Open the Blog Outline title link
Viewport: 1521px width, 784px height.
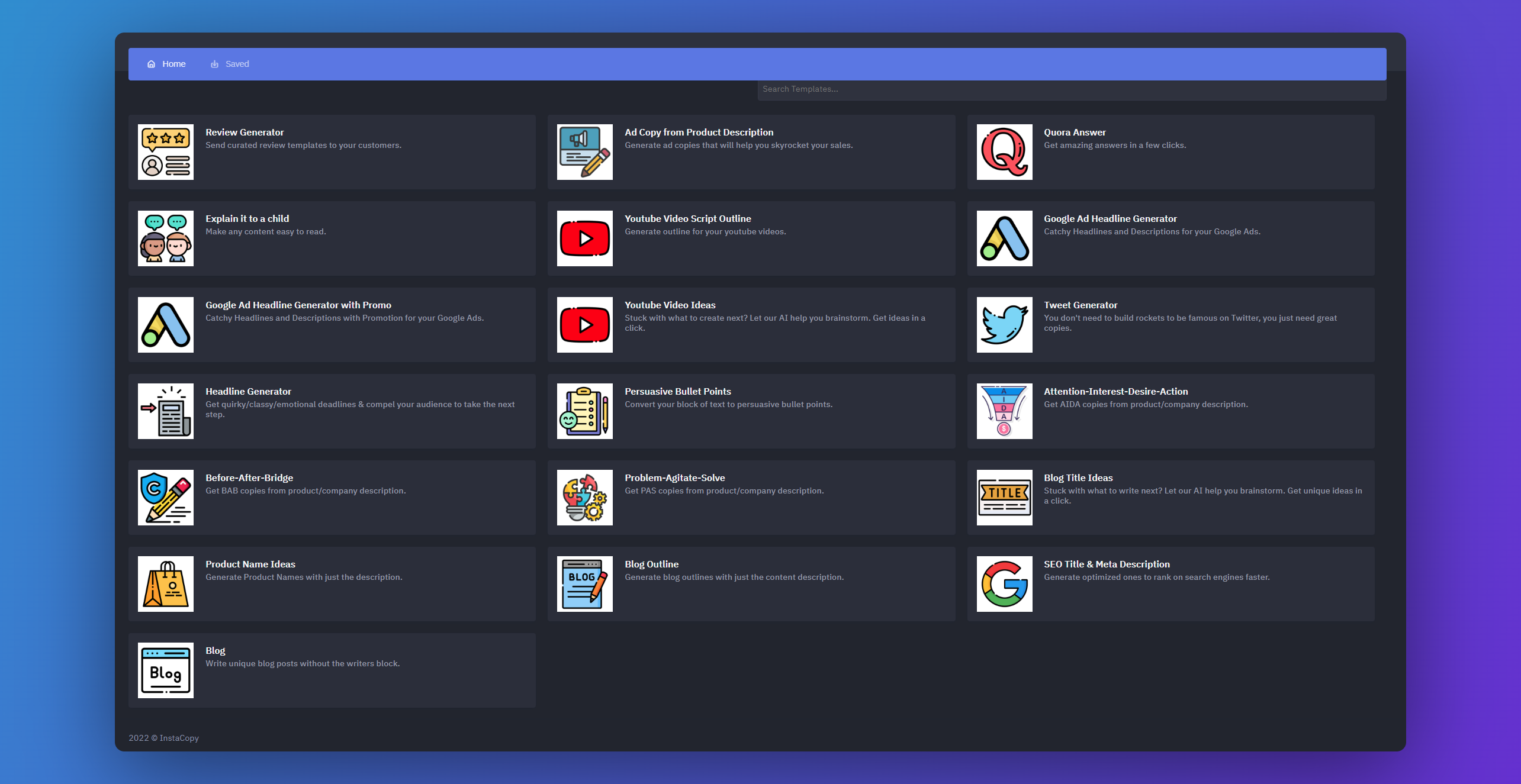click(651, 564)
